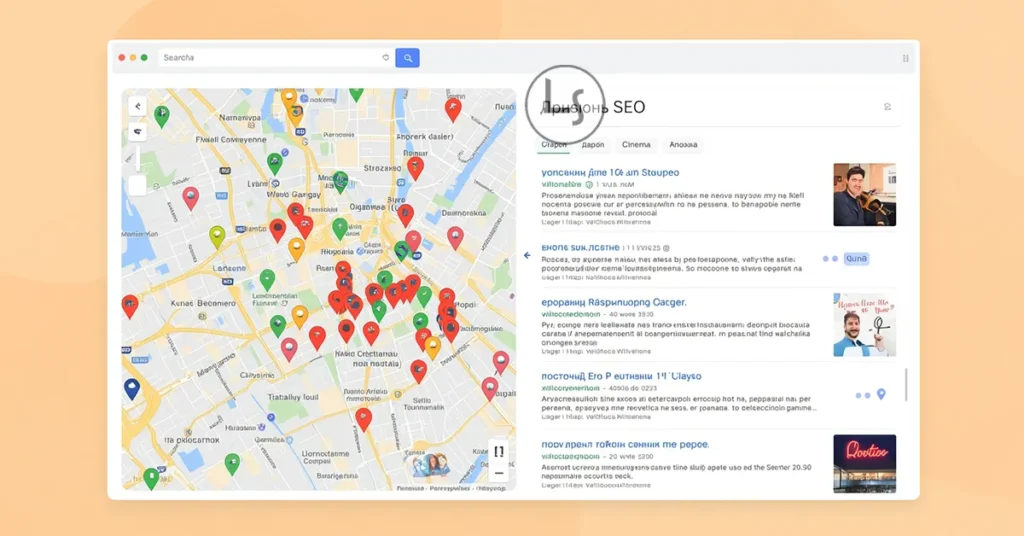Screen dimensions: 1024x536
Task: Select the pink pin beside Delmorekna
Action: (455, 238)
